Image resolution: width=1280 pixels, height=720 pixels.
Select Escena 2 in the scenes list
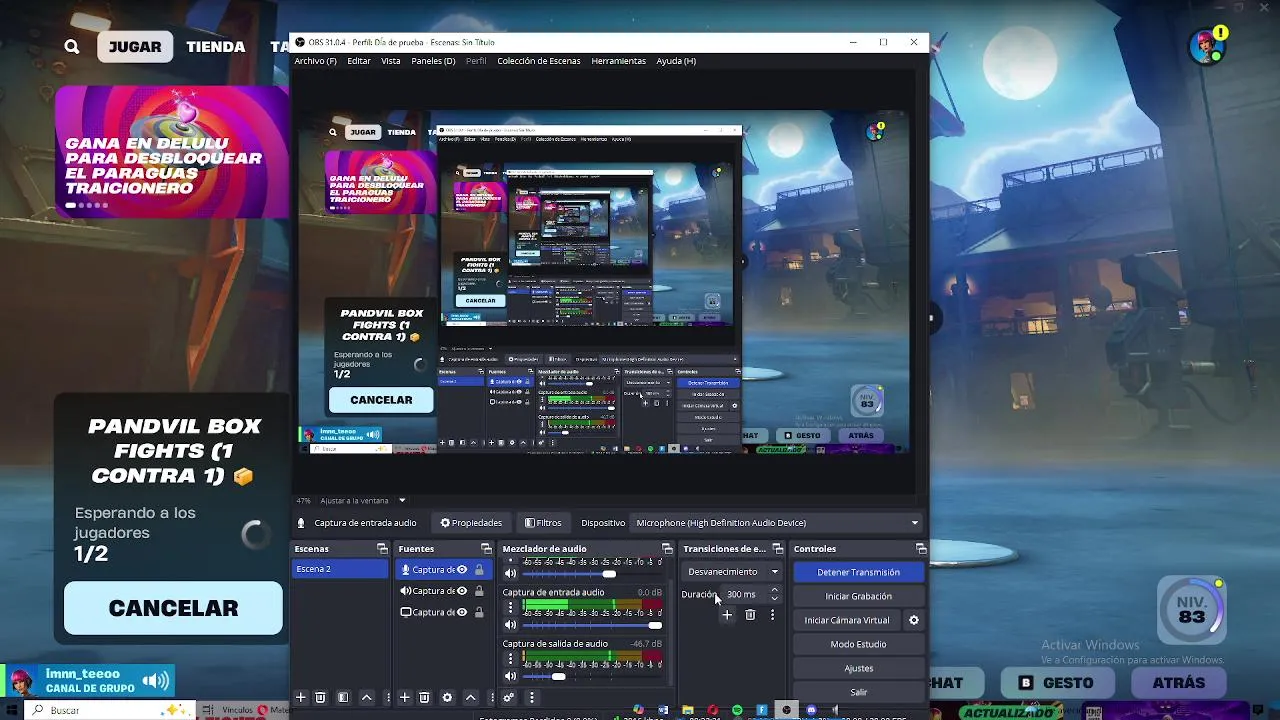[x=340, y=569]
